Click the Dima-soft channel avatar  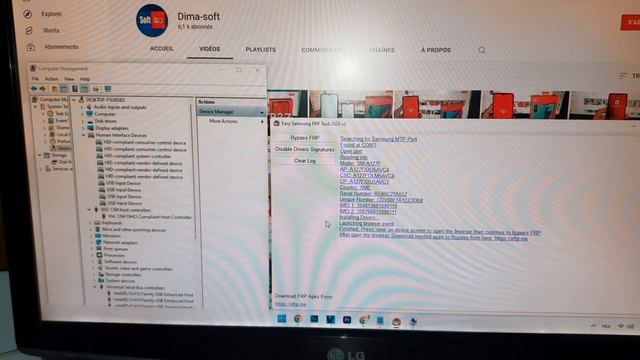[x=152, y=20]
